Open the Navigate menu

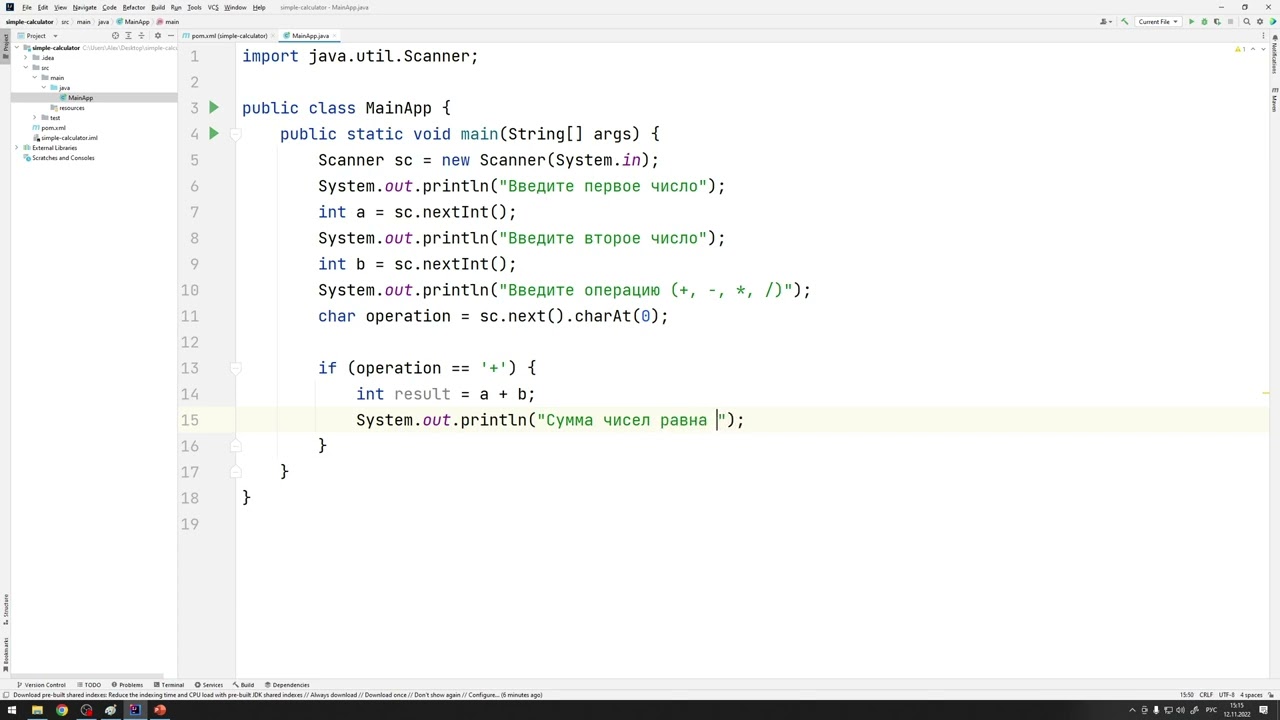point(84,7)
